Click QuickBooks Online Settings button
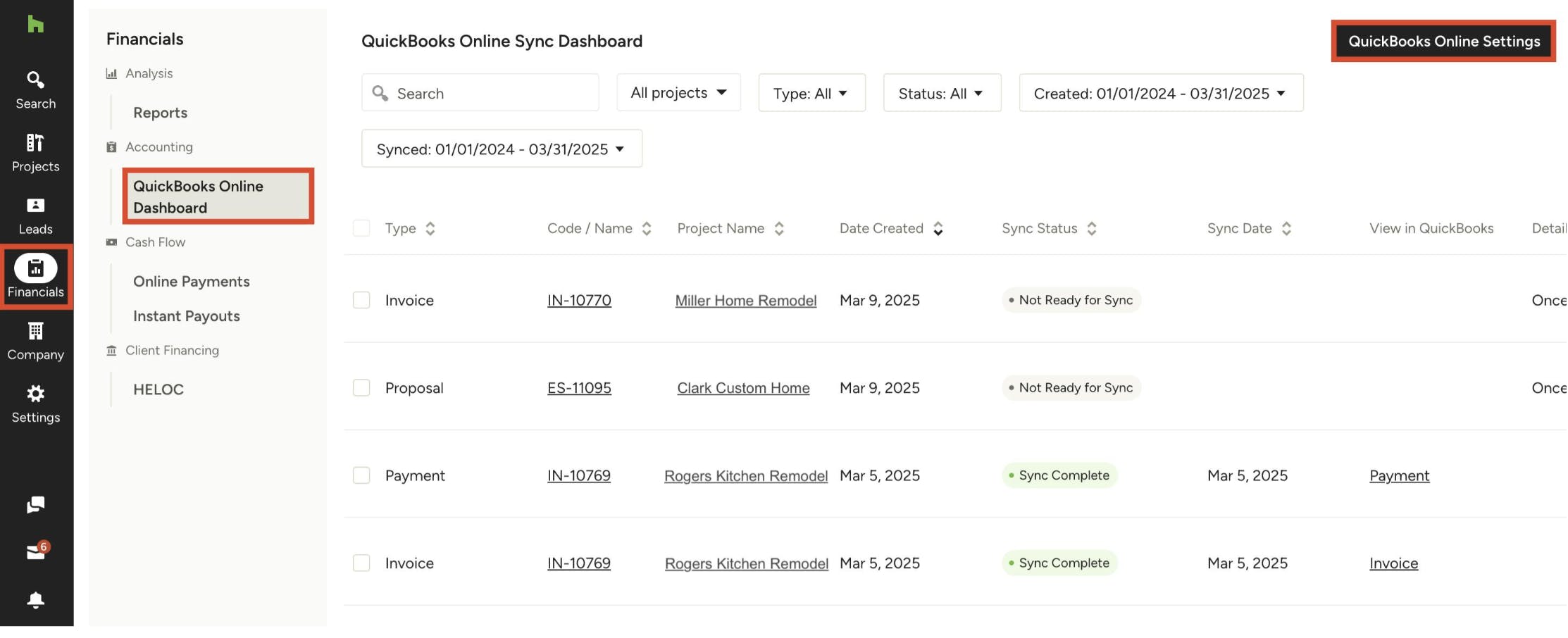This screenshot has height=638, width=1568. (x=1443, y=42)
